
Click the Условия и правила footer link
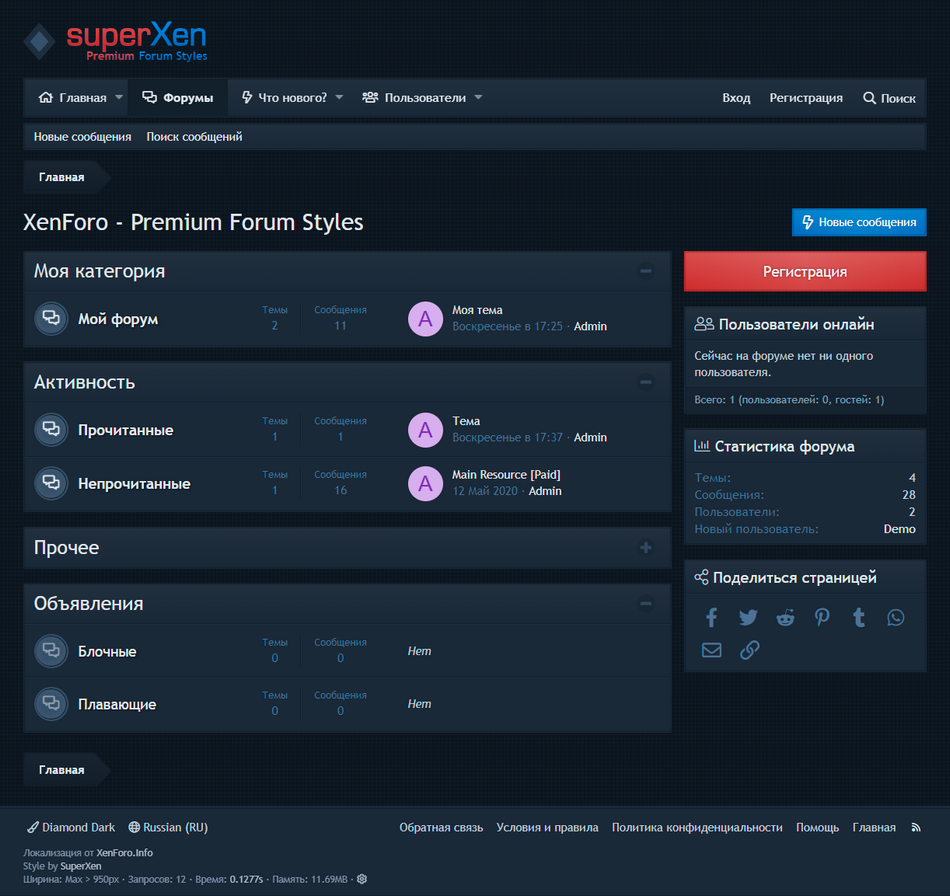click(x=547, y=828)
